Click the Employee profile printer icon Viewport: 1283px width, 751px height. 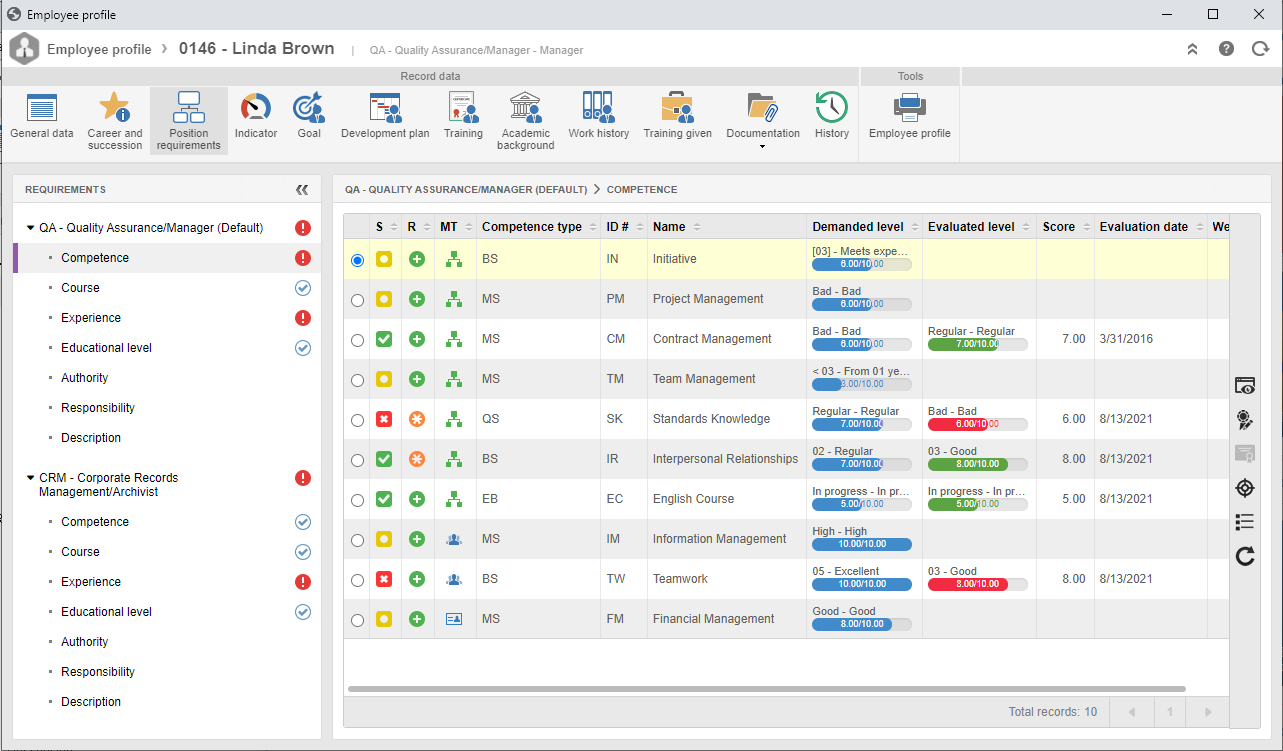[910, 108]
